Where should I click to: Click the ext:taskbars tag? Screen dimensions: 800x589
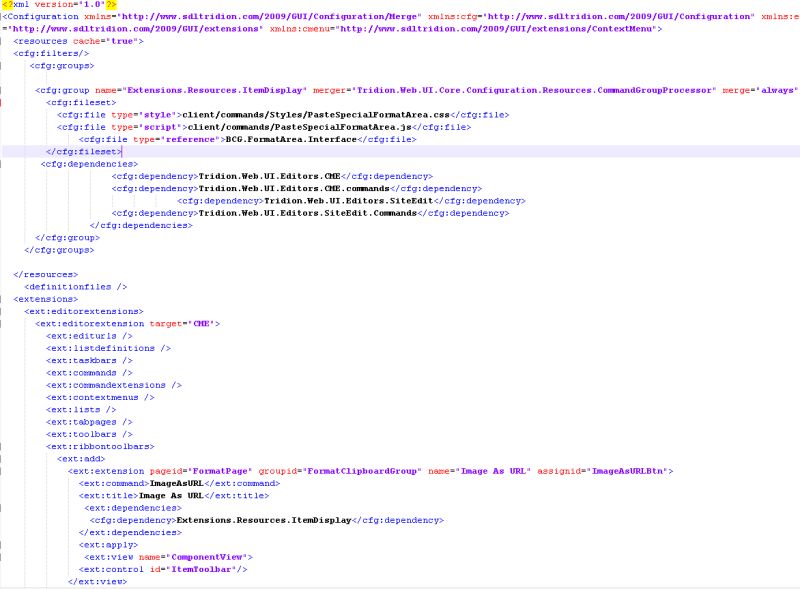coord(89,360)
